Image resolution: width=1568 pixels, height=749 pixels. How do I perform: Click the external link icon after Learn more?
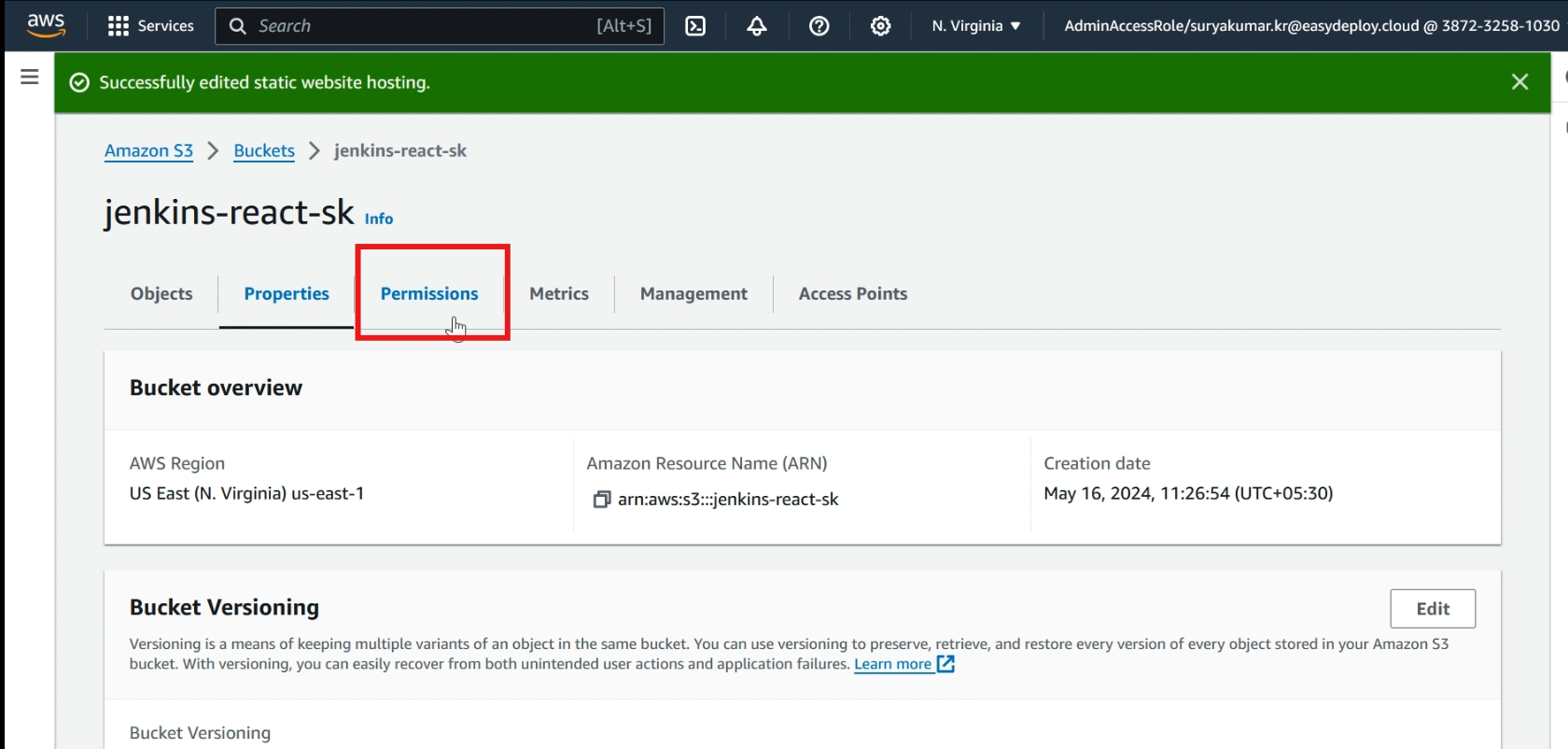945,664
